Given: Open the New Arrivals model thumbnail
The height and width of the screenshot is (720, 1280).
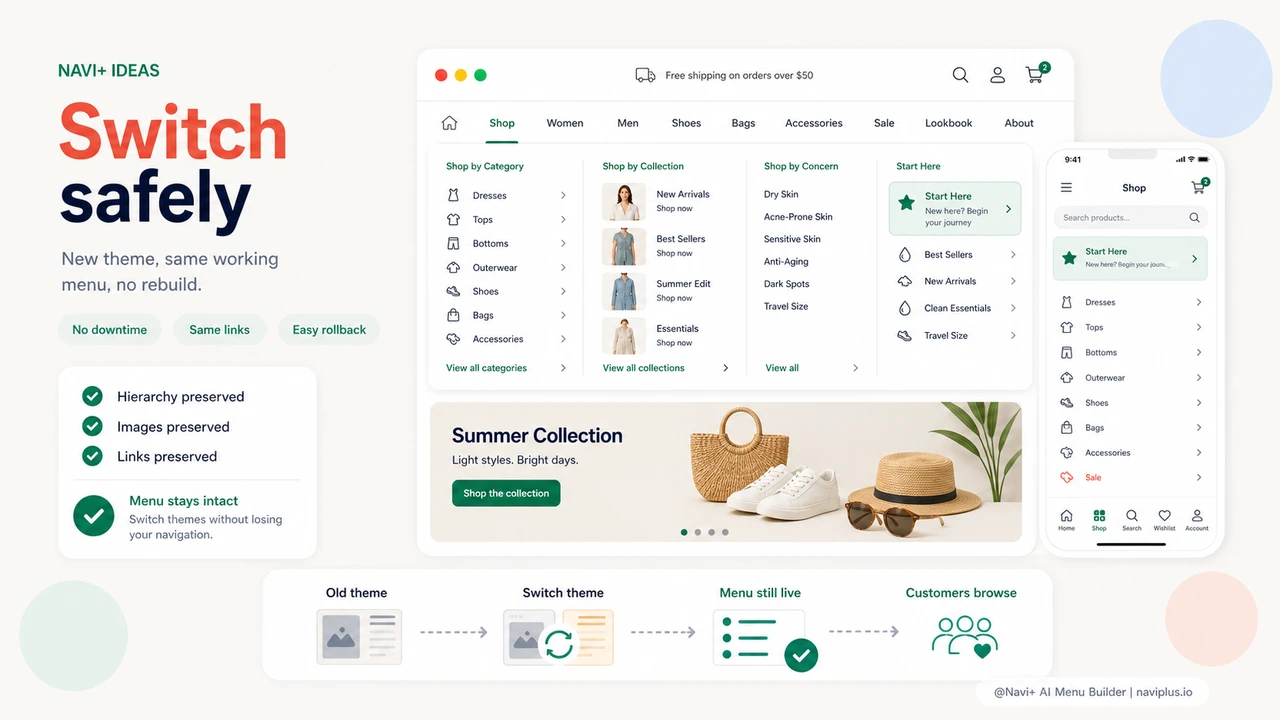Looking at the screenshot, I should pos(623,202).
